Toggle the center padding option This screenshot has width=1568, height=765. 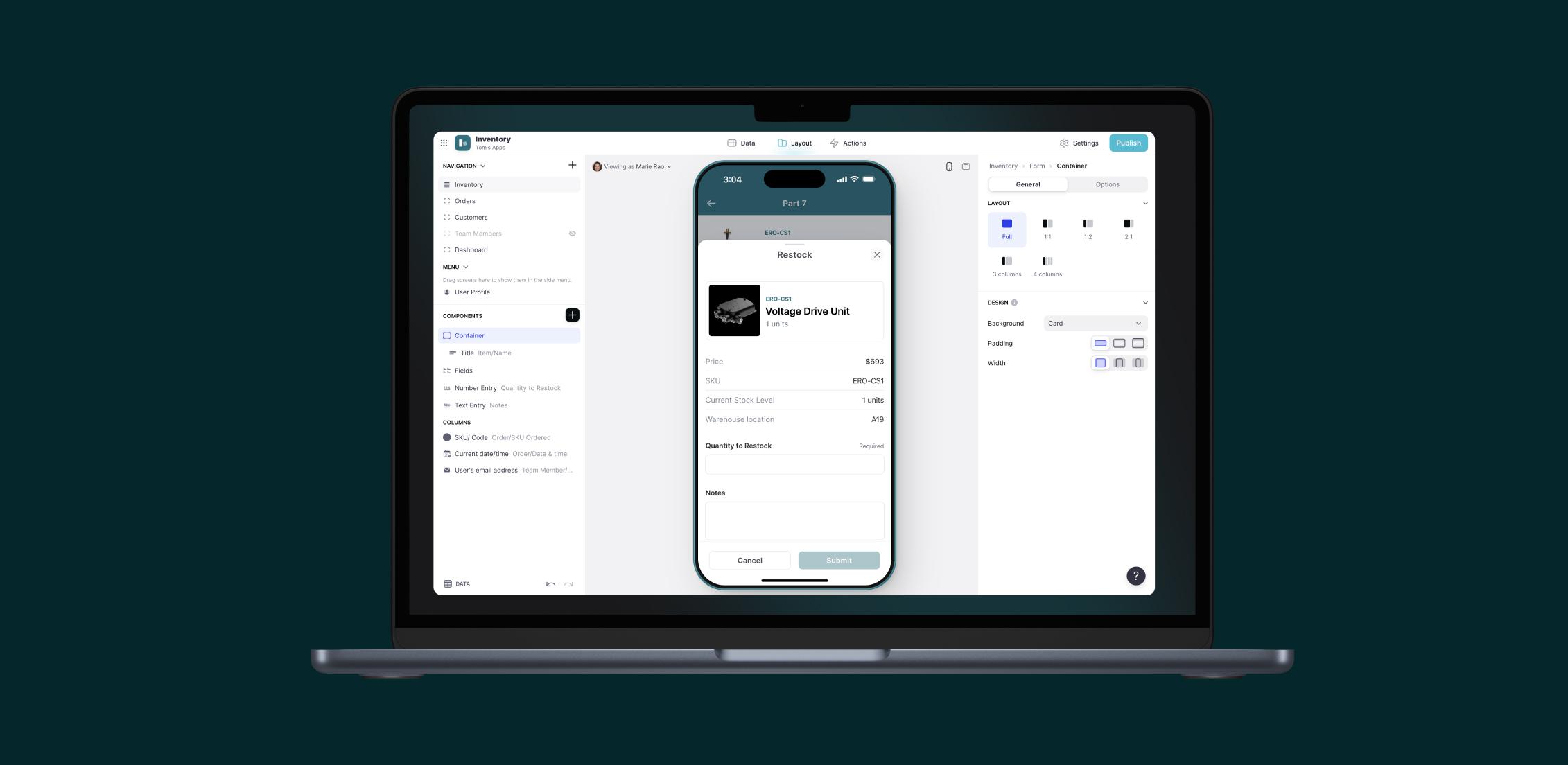pyautogui.click(x=1118, y=344)
